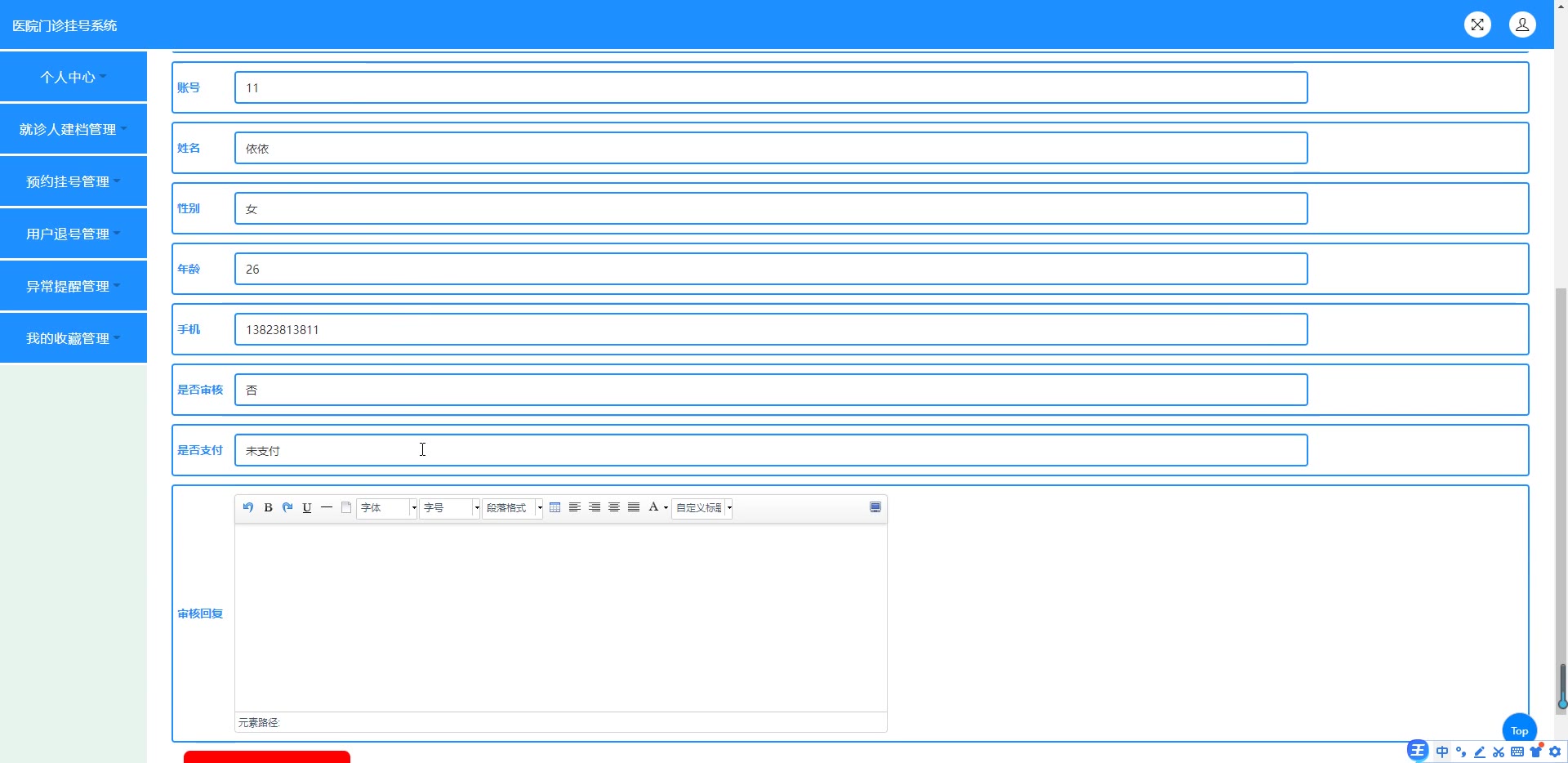This screenshot has height=763, width=1568.
Task: Click the font color A icon
Action: pyautogui.click(x=653, y=507)
